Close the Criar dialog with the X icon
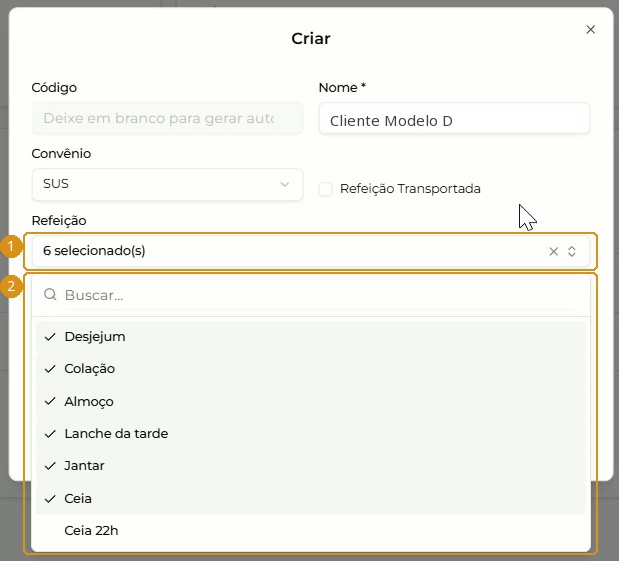 tap(591, 30)
